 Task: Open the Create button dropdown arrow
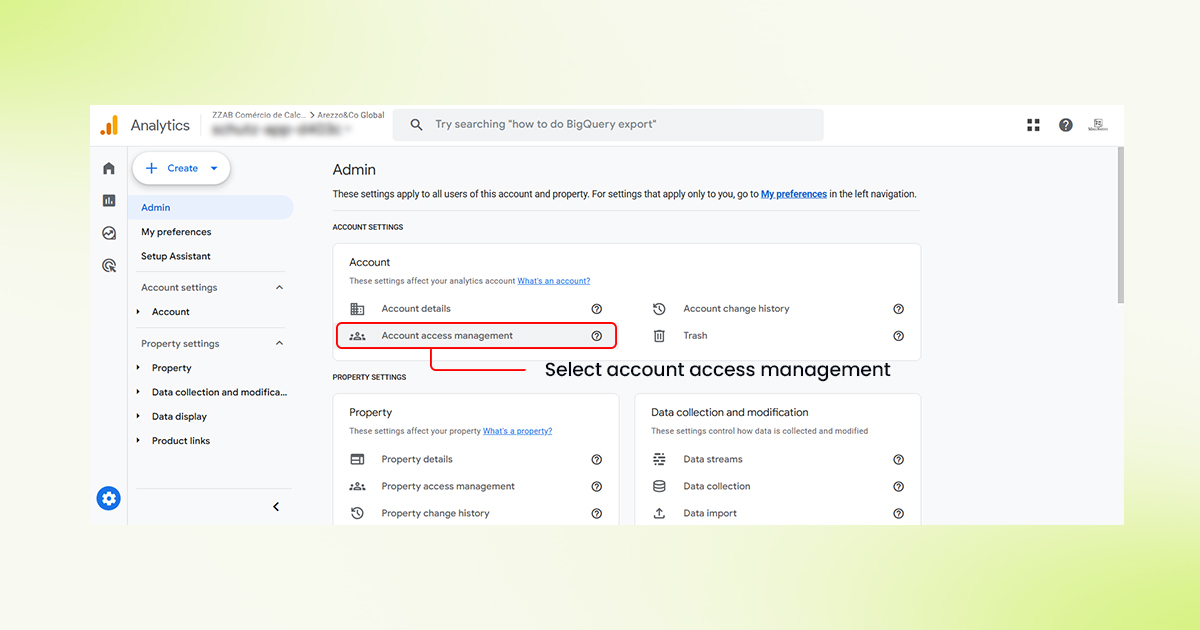pyautogui.click(x=211, y=168)
